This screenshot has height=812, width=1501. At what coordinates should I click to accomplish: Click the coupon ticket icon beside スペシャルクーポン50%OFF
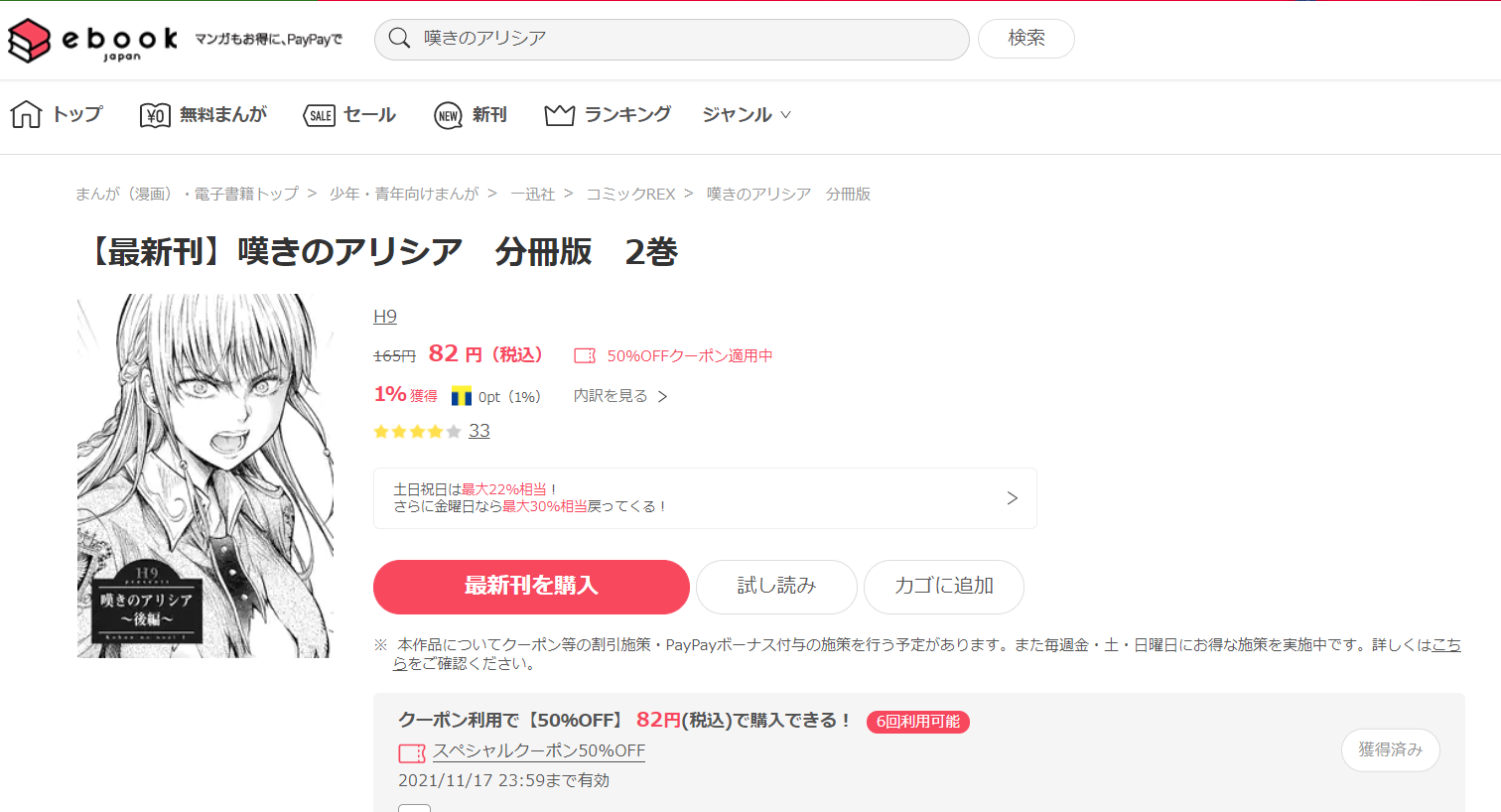click(412, 753)
